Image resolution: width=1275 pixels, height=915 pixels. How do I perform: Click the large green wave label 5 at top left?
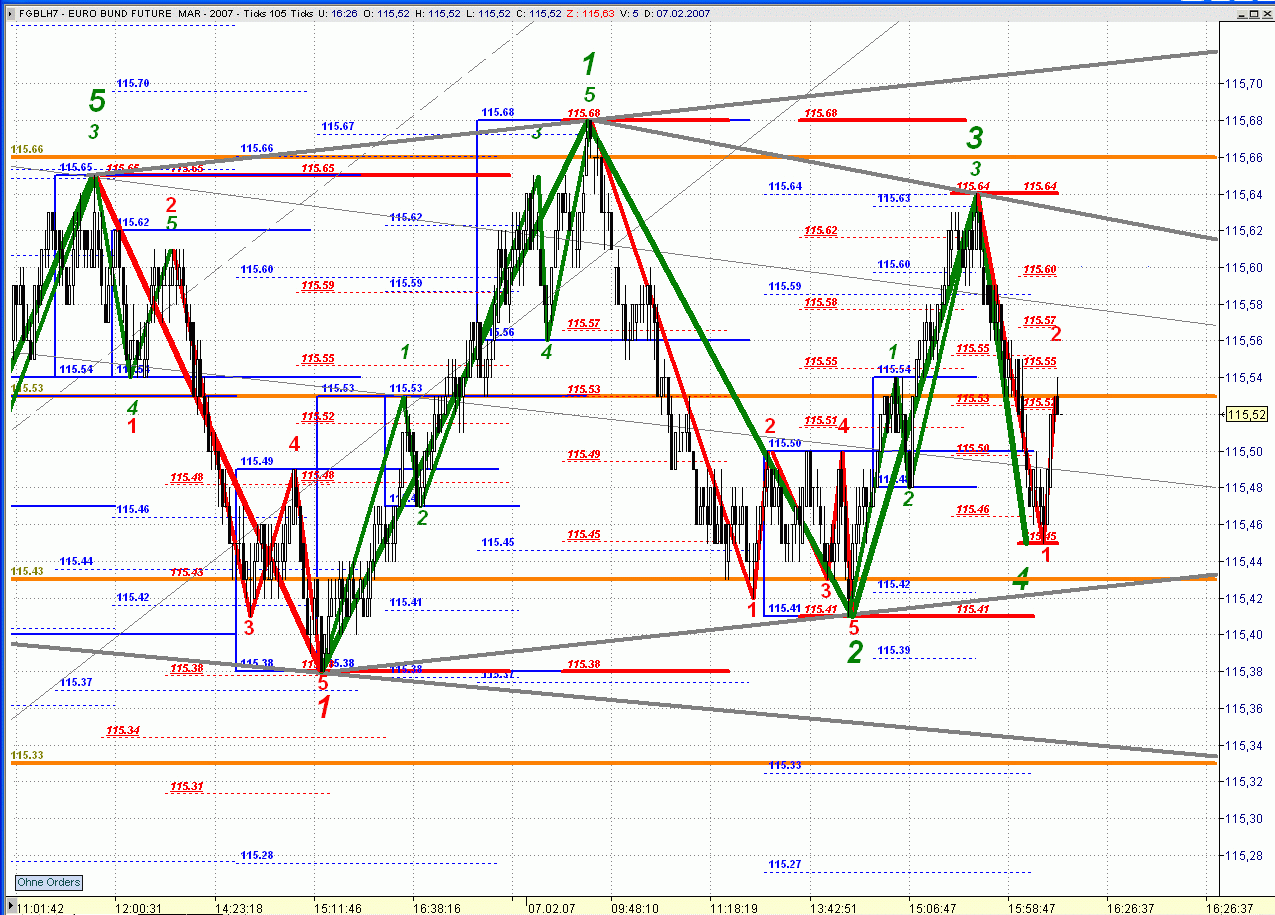97,100
